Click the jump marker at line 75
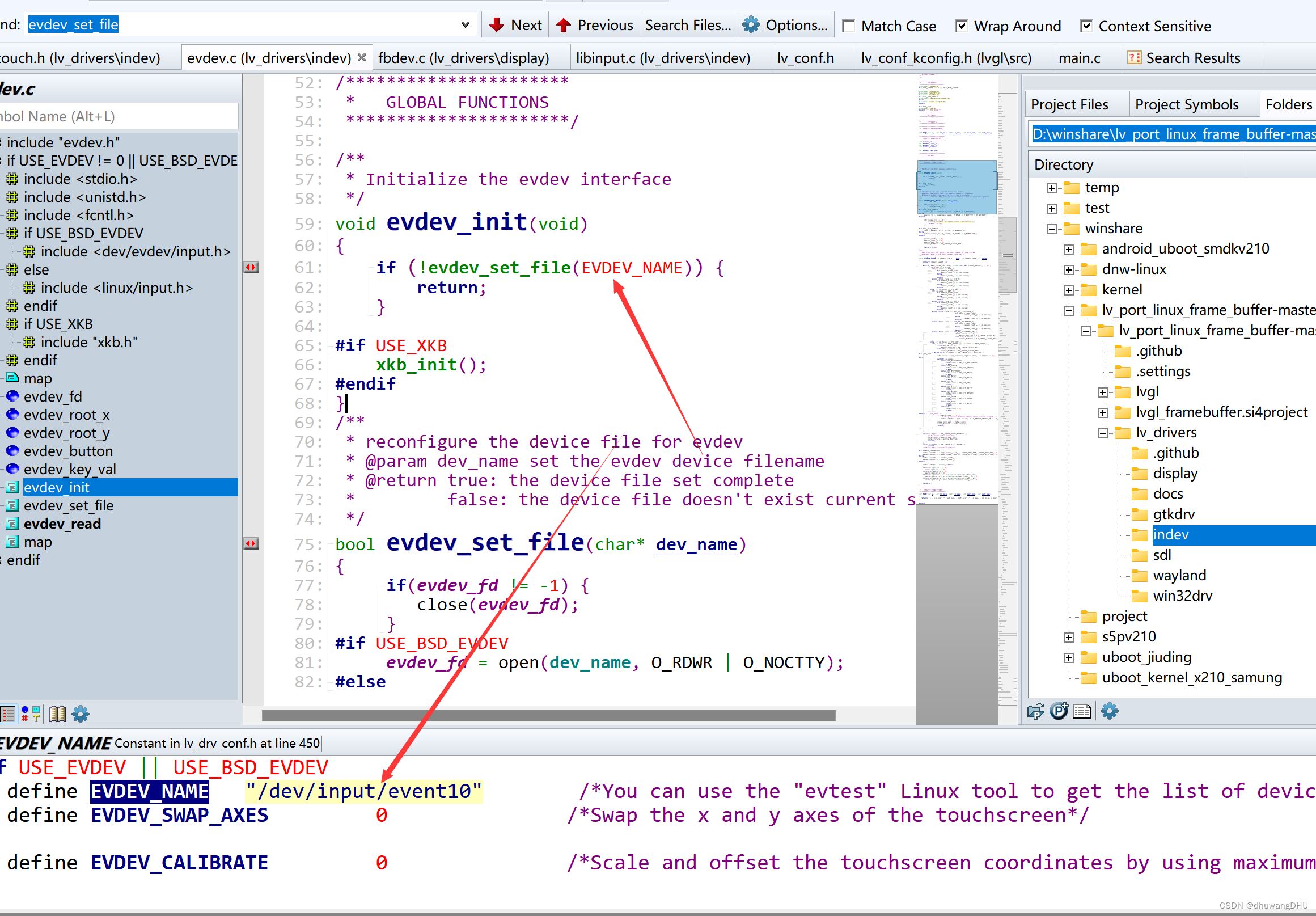The height and width of the screenshot is (916, 1316). 251,543
